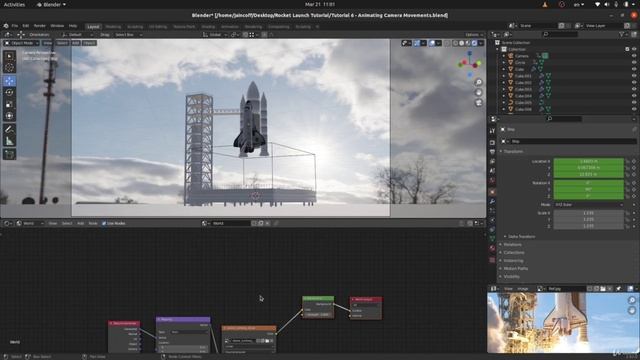The width and height of the screenshot is (640, 360).
Task: Switch to wireframe viewport shading mode
Action: click(456, 43)
